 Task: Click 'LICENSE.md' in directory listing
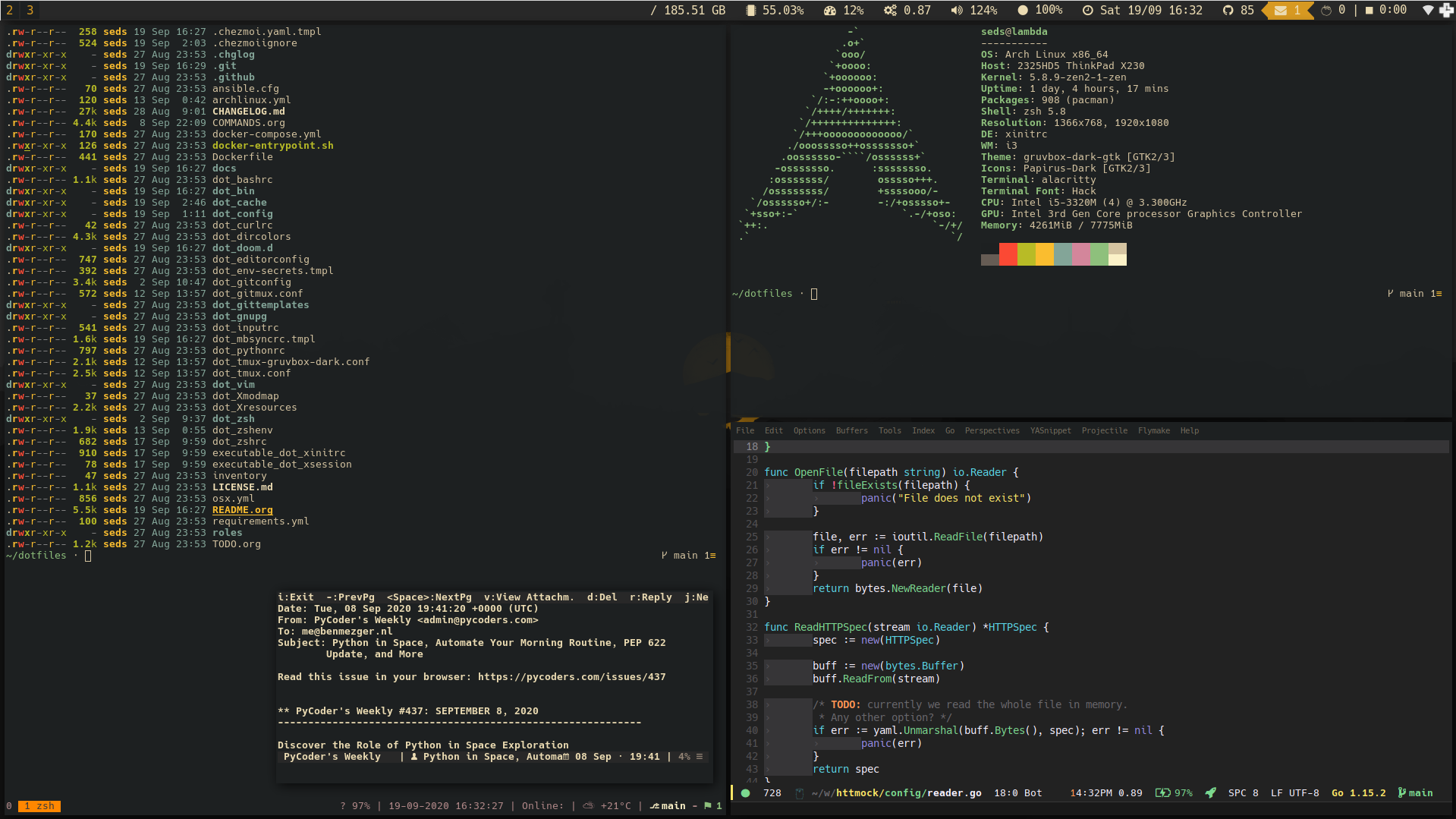pos(242,487)
